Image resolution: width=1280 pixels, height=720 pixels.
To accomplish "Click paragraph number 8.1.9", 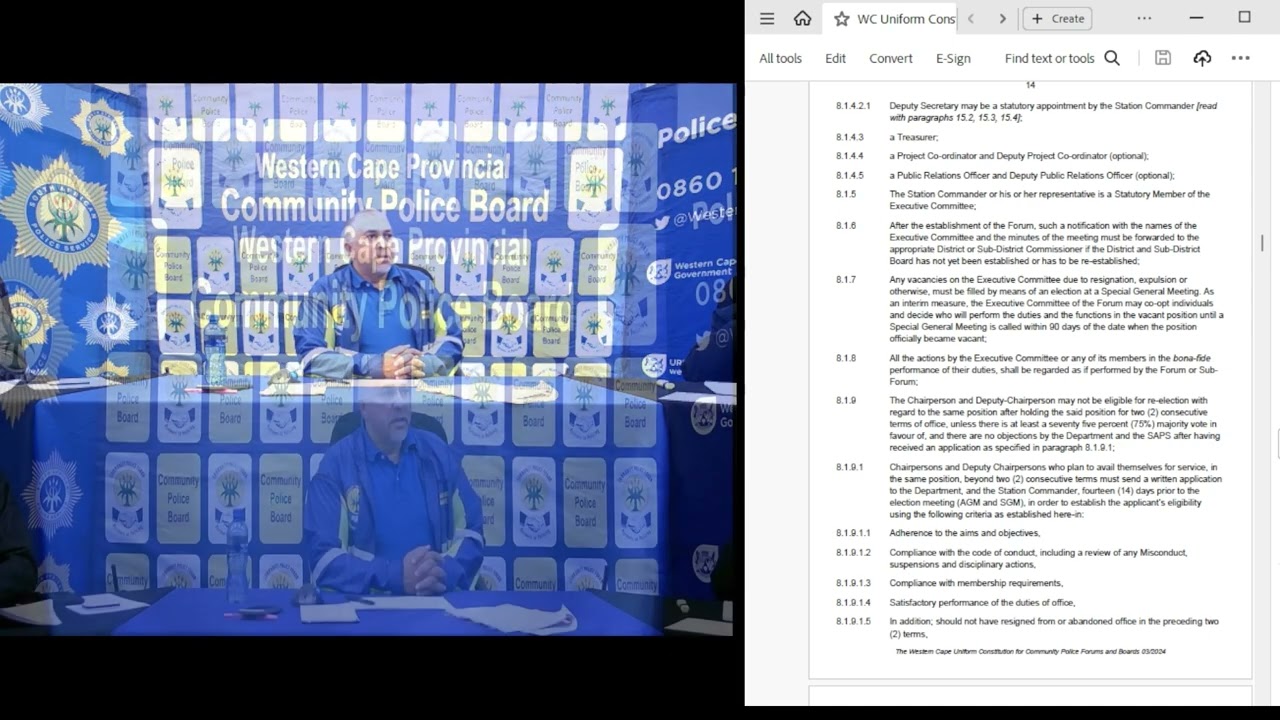I will pyautogui.click(x=846, y=401).
